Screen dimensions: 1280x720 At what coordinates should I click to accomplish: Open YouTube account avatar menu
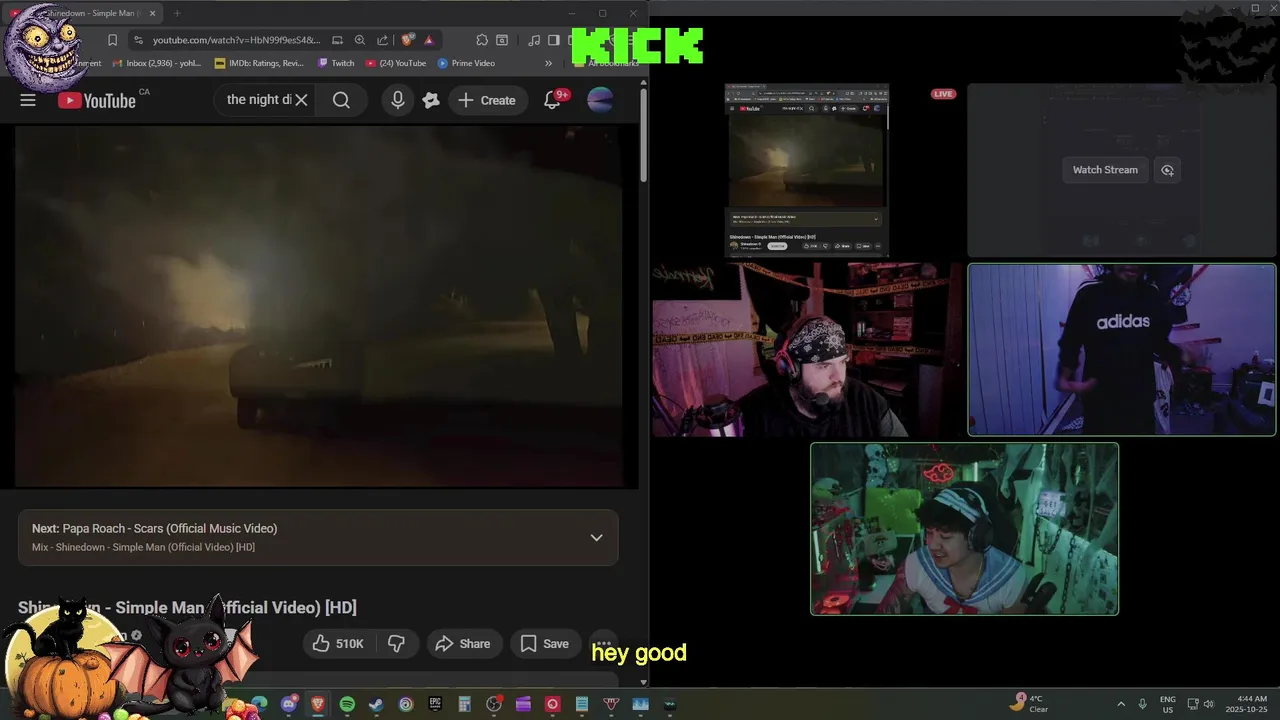tap(600, 100)
